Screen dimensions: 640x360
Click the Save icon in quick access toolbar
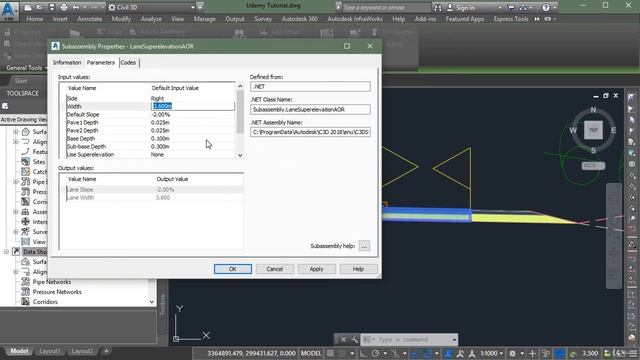click(52, 7)
